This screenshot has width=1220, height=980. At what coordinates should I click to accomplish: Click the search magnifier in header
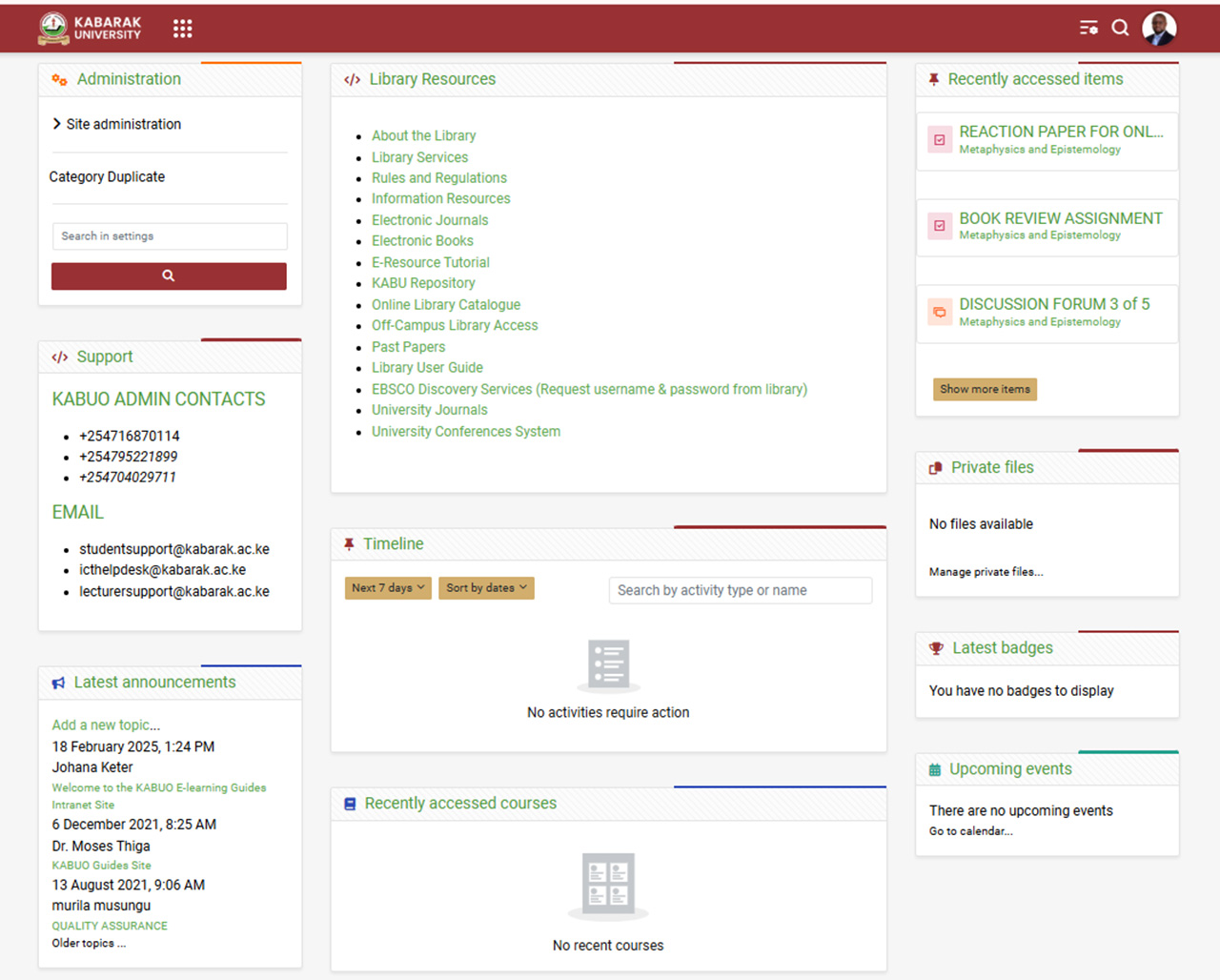1121,28
